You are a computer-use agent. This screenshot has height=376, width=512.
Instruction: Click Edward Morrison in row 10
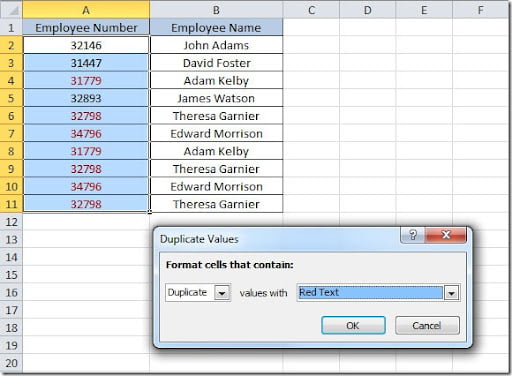(x=216, y=186)
